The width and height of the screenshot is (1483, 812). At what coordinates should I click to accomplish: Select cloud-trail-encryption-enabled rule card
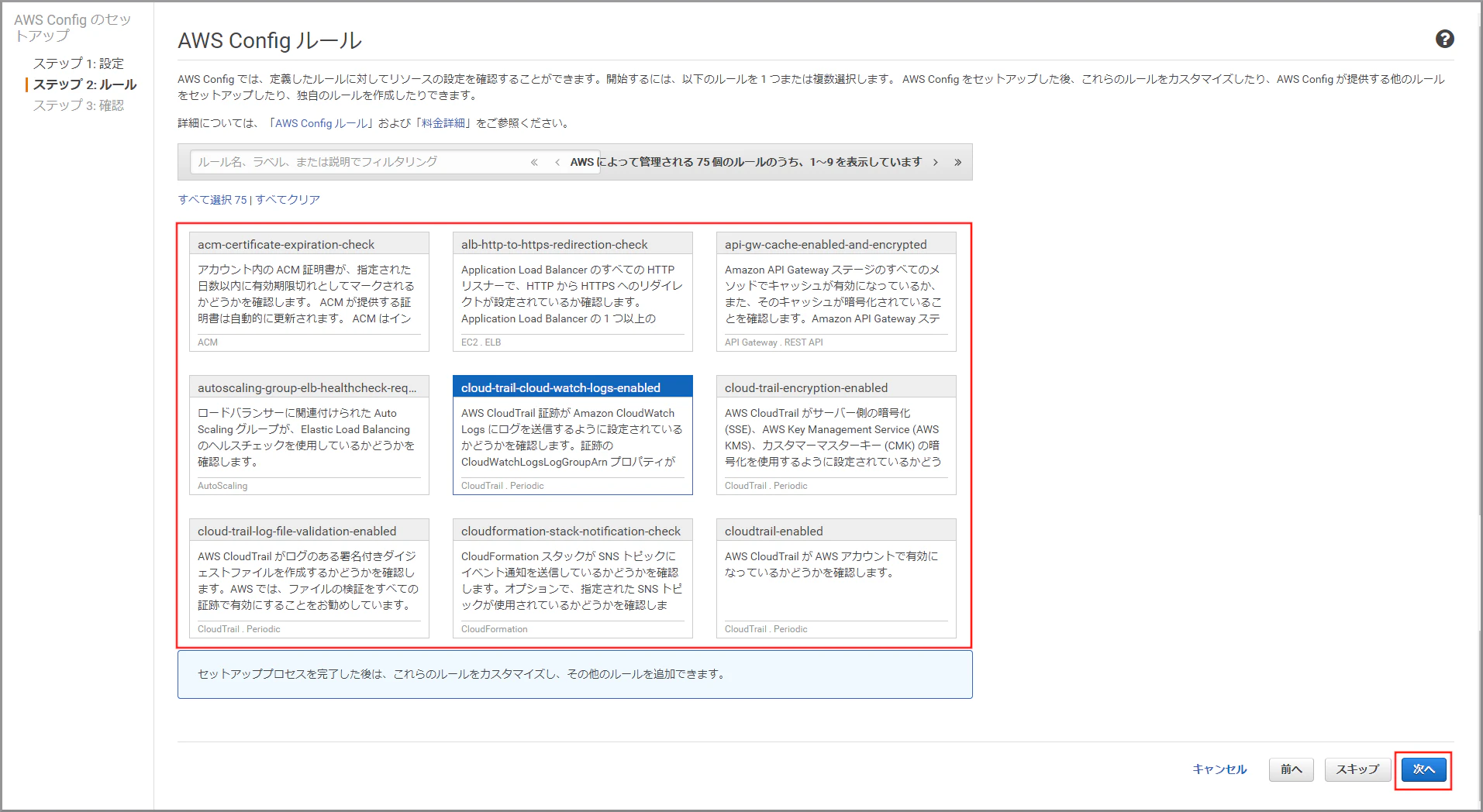836,435
